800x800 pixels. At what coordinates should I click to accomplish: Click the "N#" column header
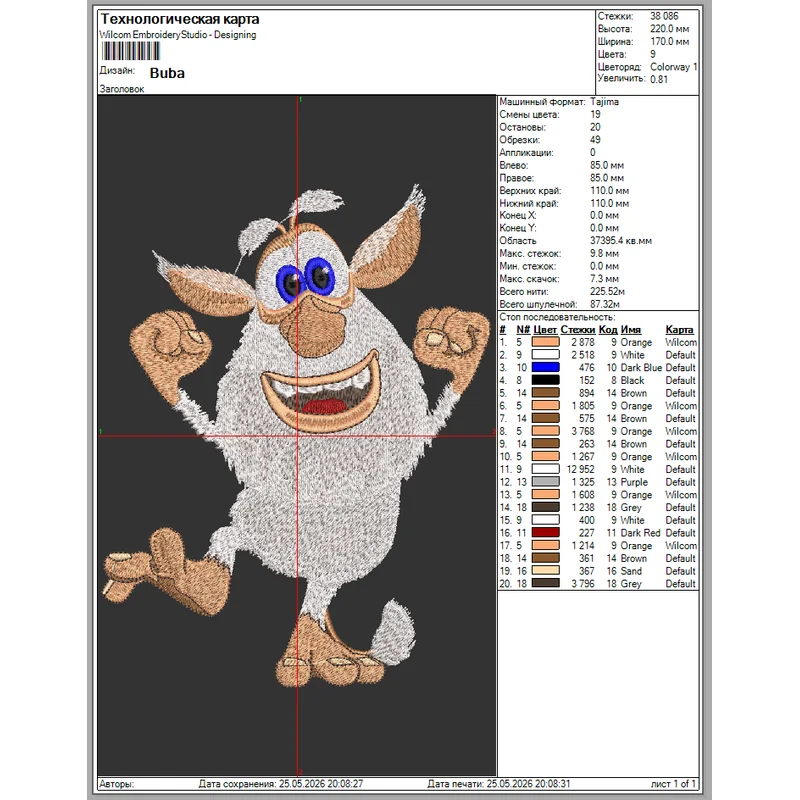[x=522, y=330]
